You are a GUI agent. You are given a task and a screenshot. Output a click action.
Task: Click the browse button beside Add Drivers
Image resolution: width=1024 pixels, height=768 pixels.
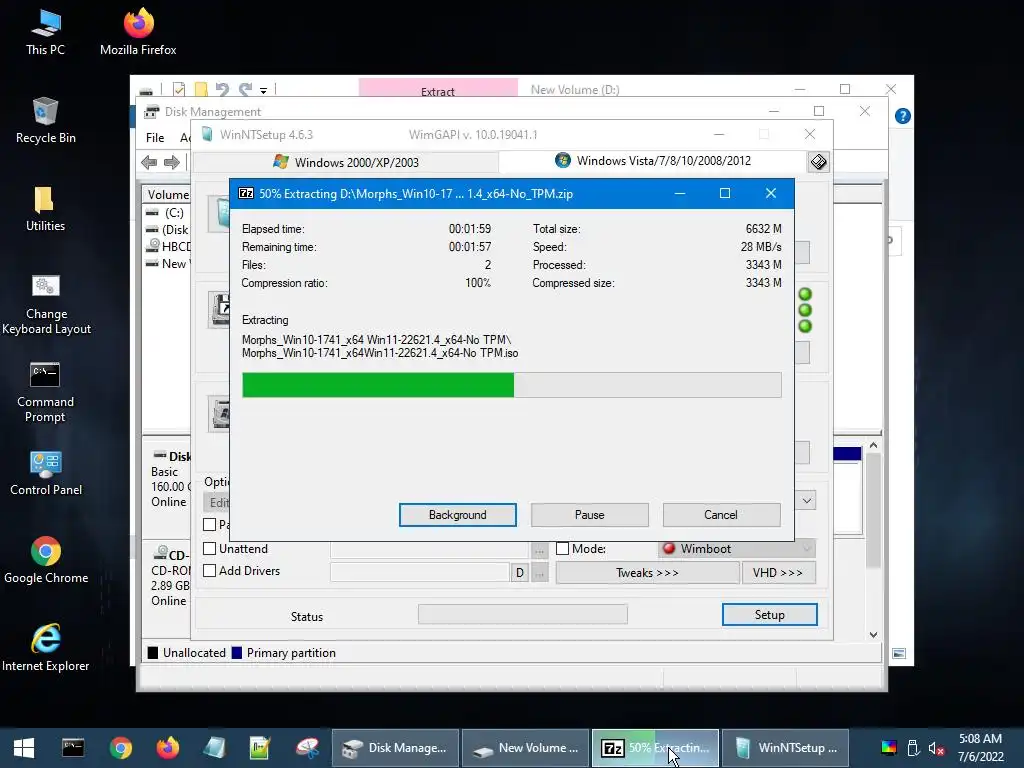click(539, 573)
